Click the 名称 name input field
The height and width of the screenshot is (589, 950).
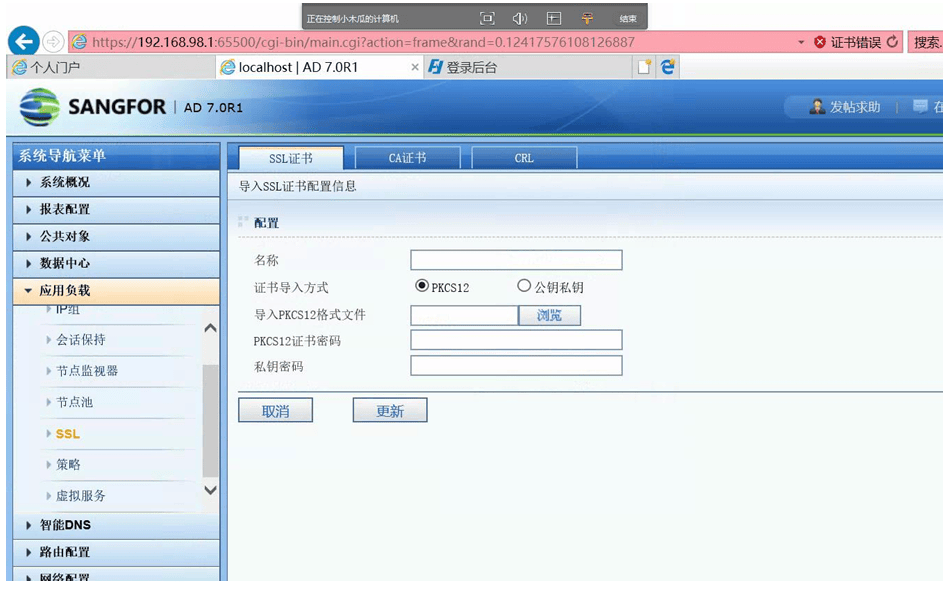[x=516, y=260]
